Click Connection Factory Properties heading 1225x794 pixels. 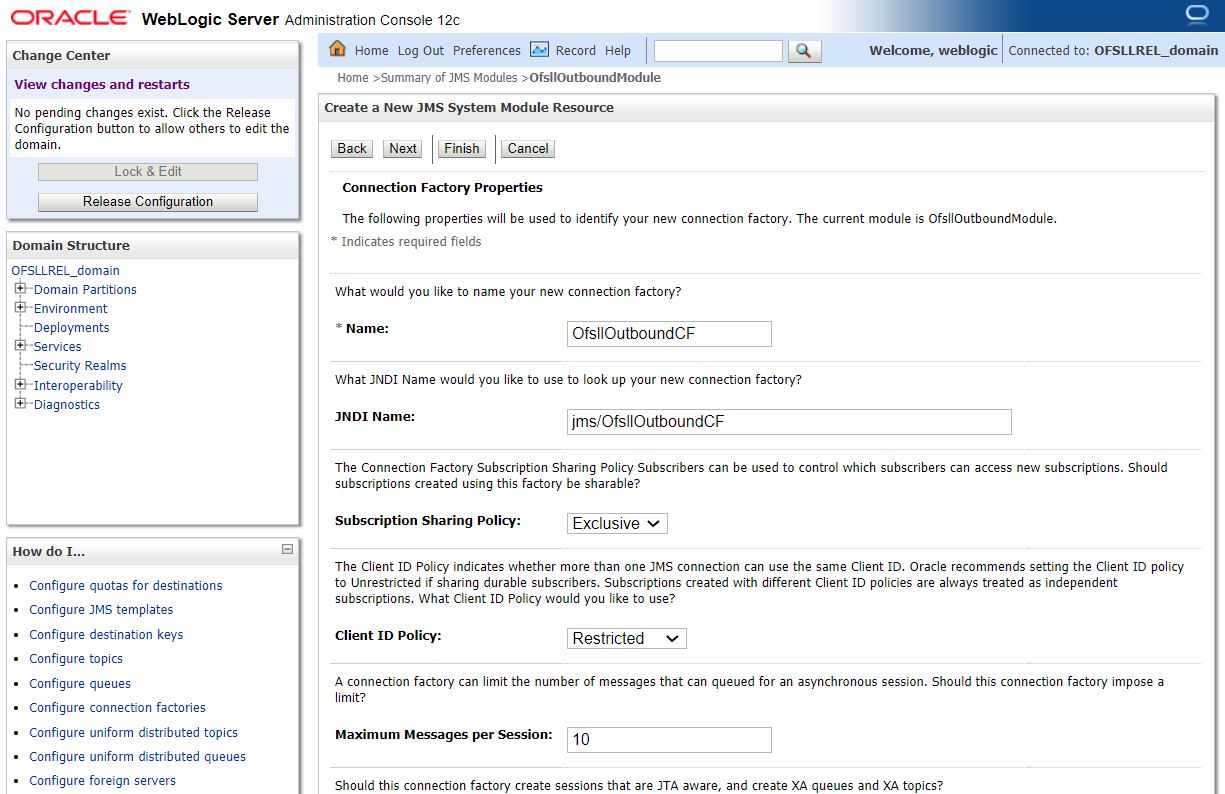pos(442,187)
